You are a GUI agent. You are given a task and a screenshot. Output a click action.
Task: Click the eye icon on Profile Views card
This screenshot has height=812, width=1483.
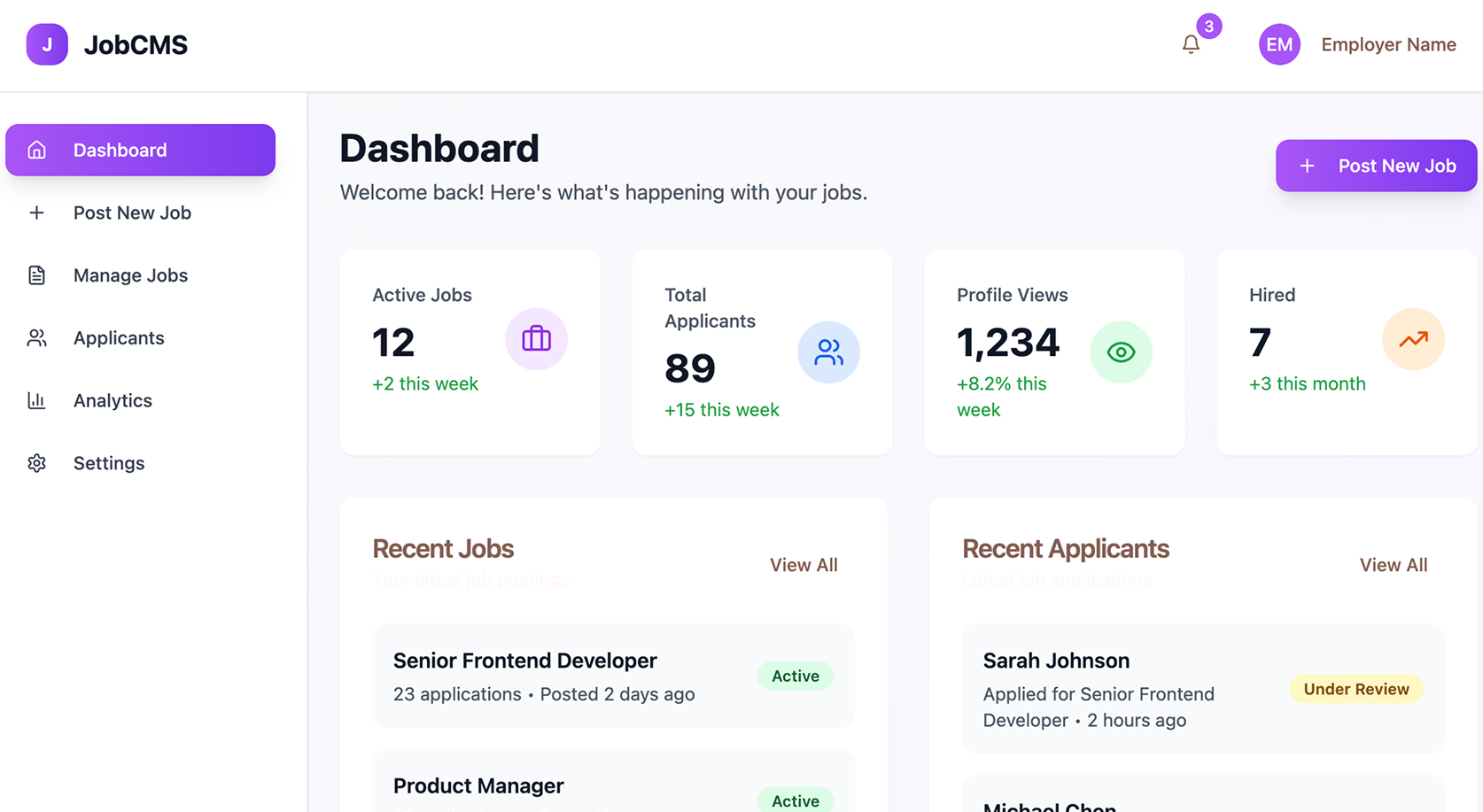coord(1121,352)
